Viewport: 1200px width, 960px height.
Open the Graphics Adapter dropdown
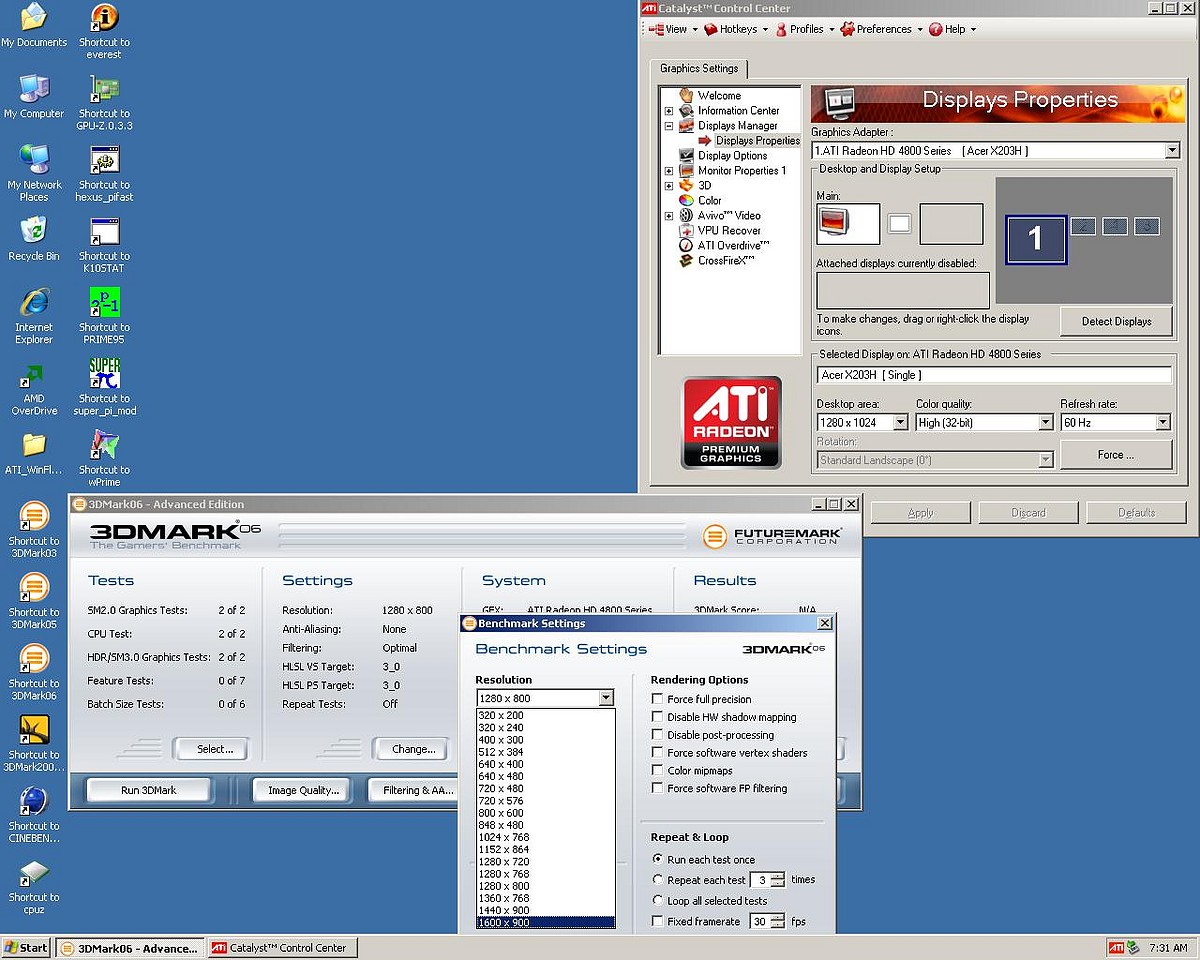(x=1172, y=151)
